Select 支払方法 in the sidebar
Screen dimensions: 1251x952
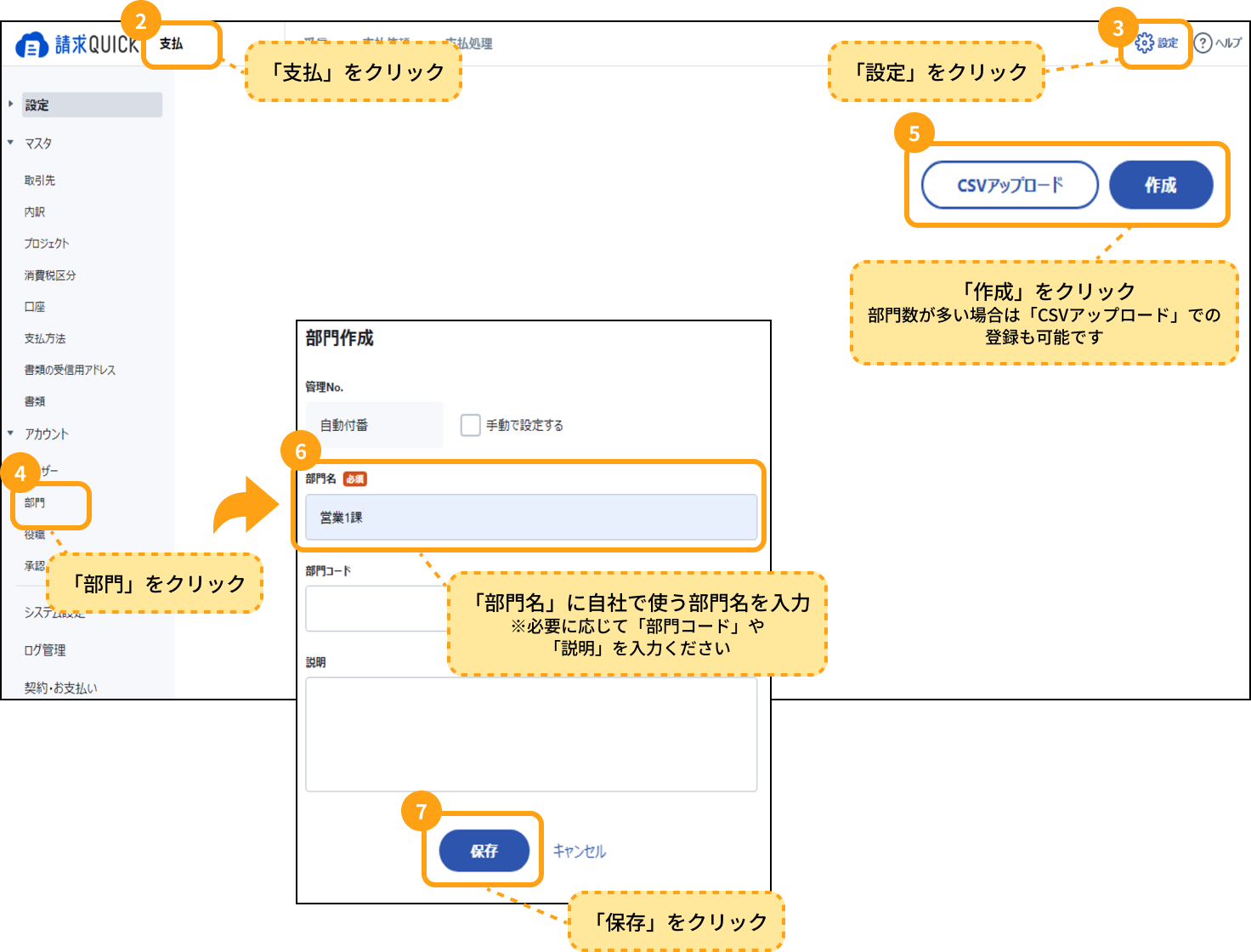pyautogui.click(x=45, y=338)
